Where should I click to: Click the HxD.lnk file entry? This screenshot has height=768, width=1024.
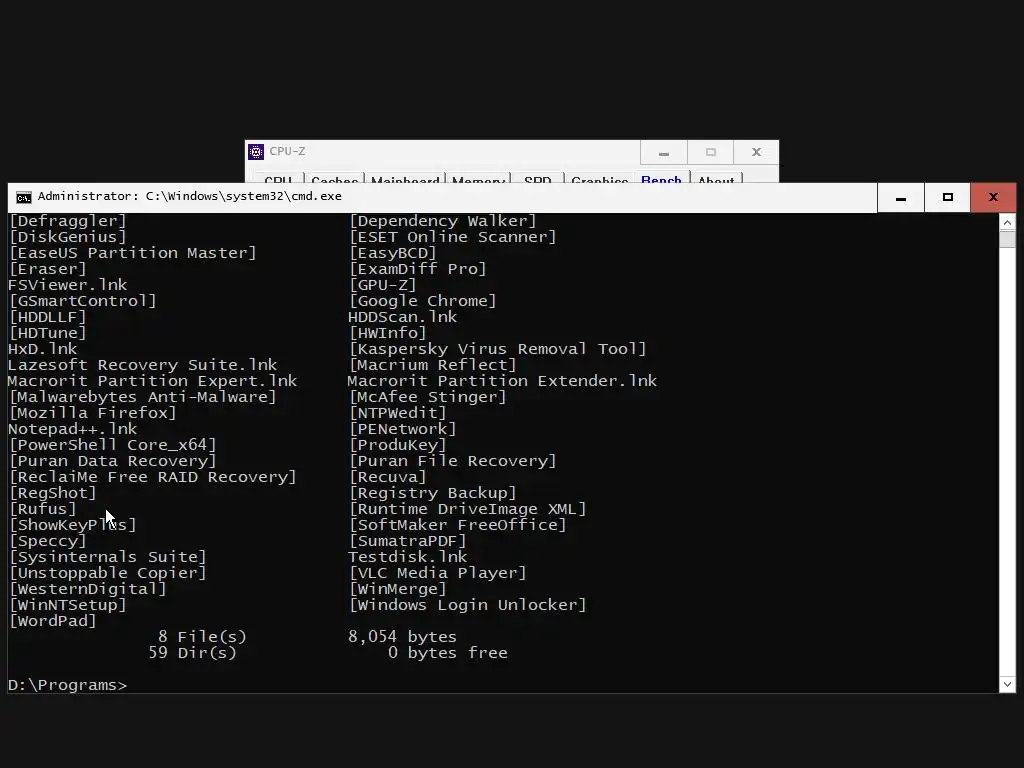(42, 349)
